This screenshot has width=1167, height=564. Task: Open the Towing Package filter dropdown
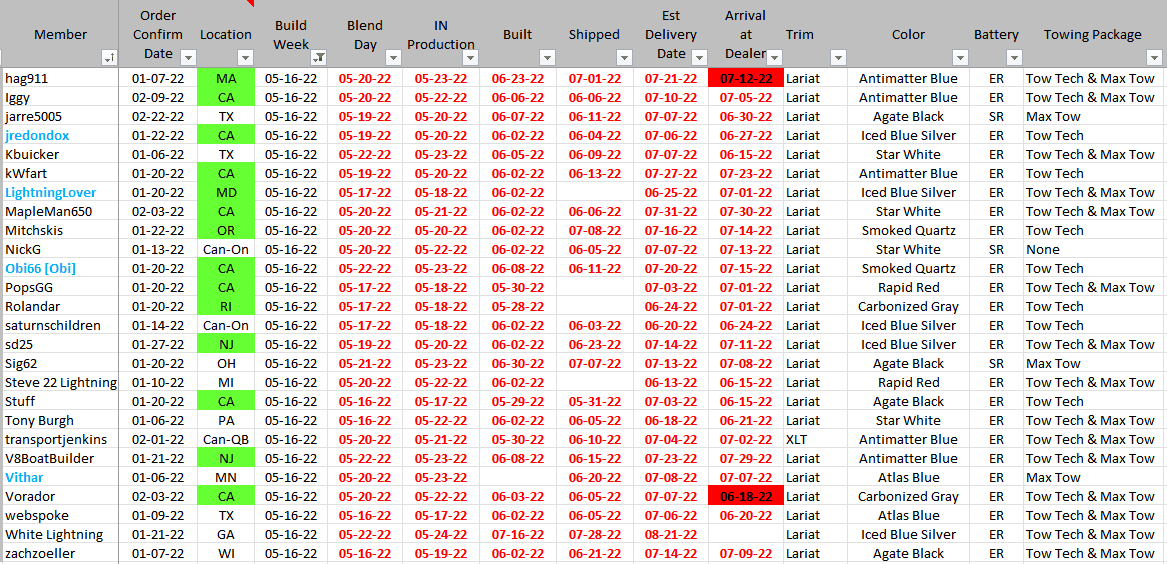point(1153,58)
